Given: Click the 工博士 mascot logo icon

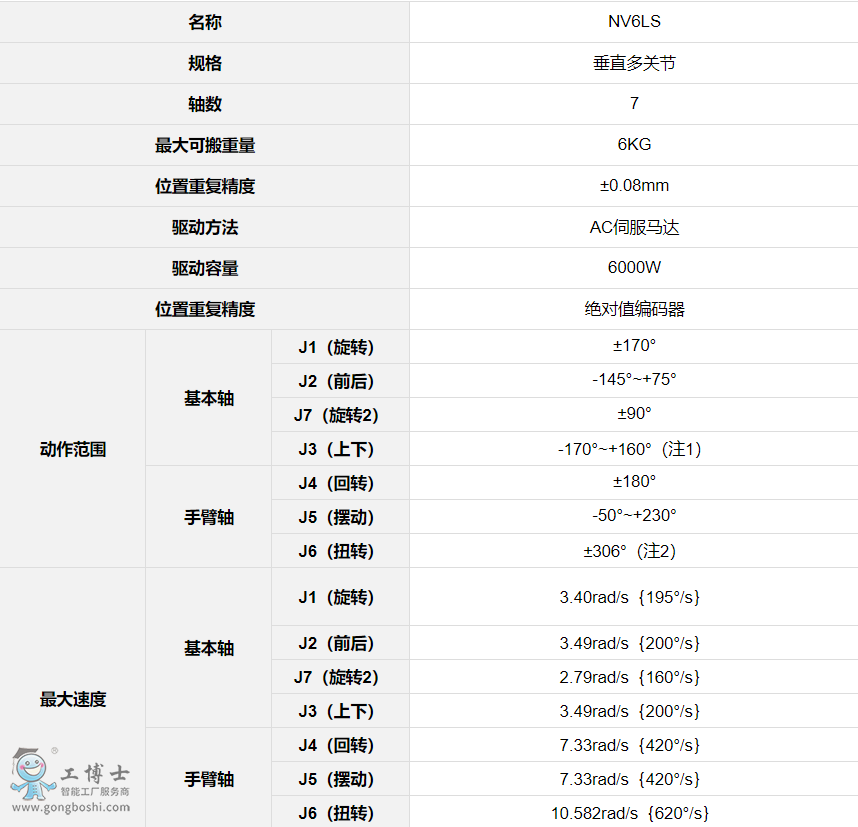Looking at the screenshot, I should [30, 772].
